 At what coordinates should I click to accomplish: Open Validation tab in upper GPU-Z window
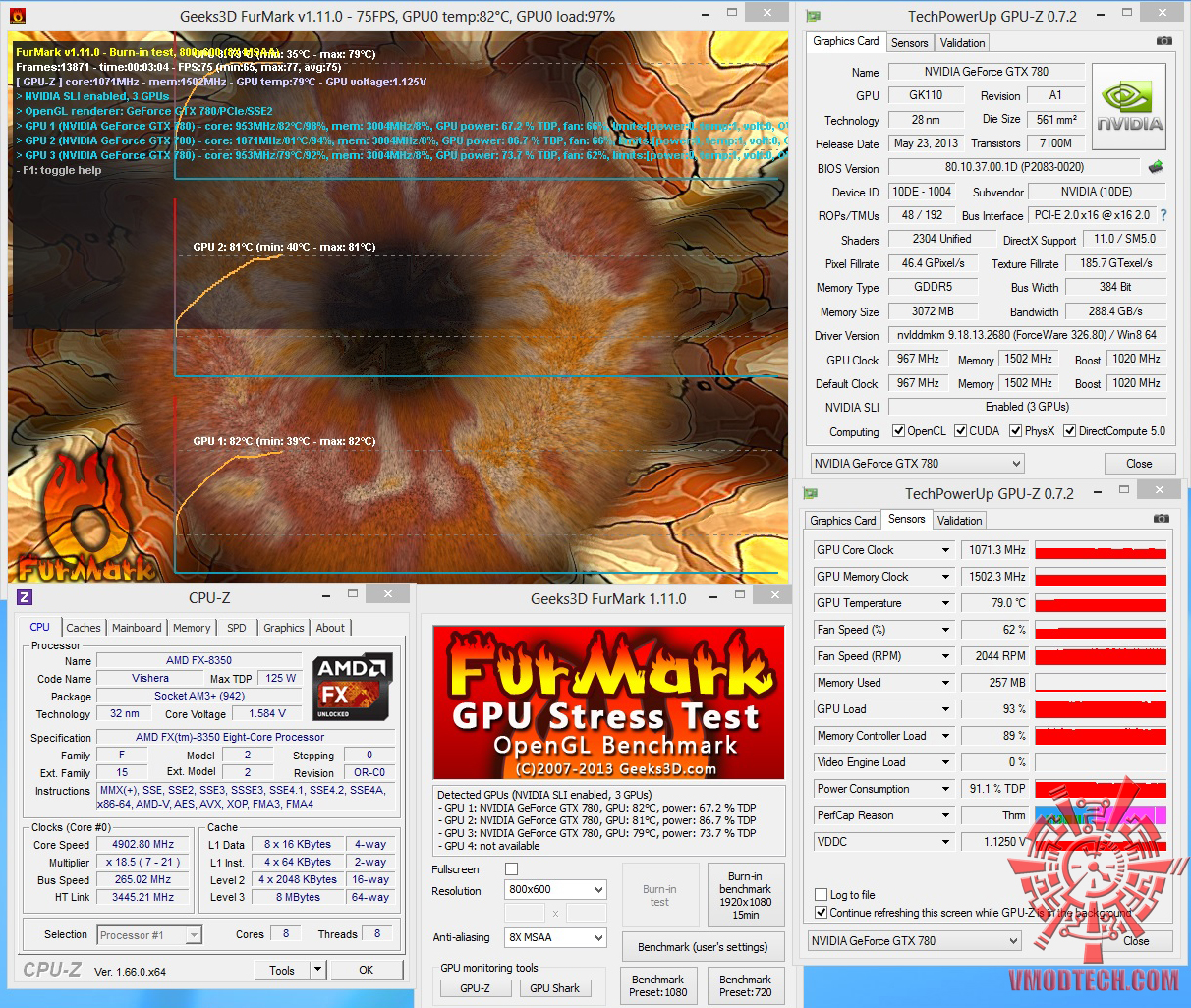coord(962,43)
